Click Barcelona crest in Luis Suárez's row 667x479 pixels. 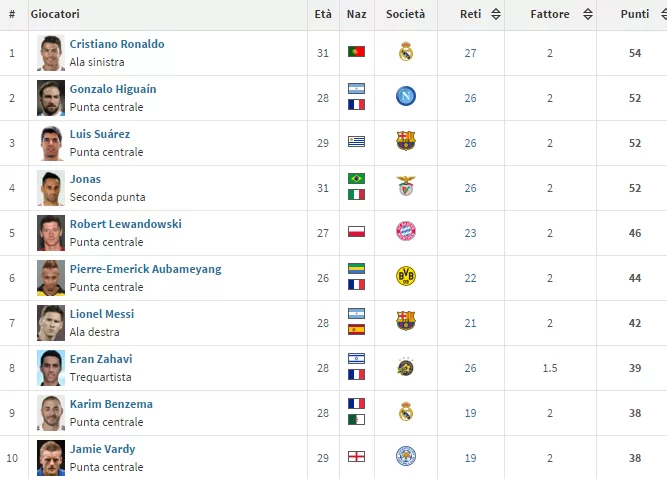(x=405, y=142)
